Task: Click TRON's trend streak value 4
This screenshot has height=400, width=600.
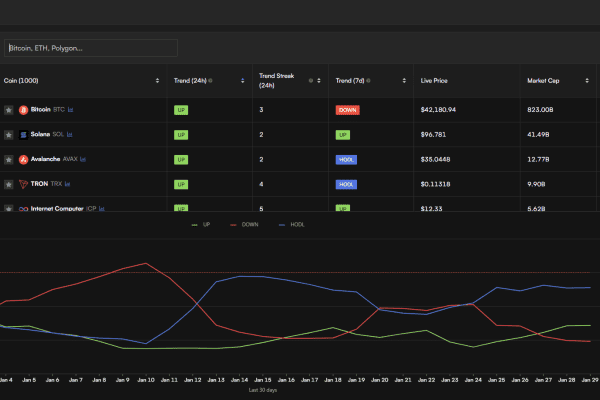Action: (x=261, y=184)
